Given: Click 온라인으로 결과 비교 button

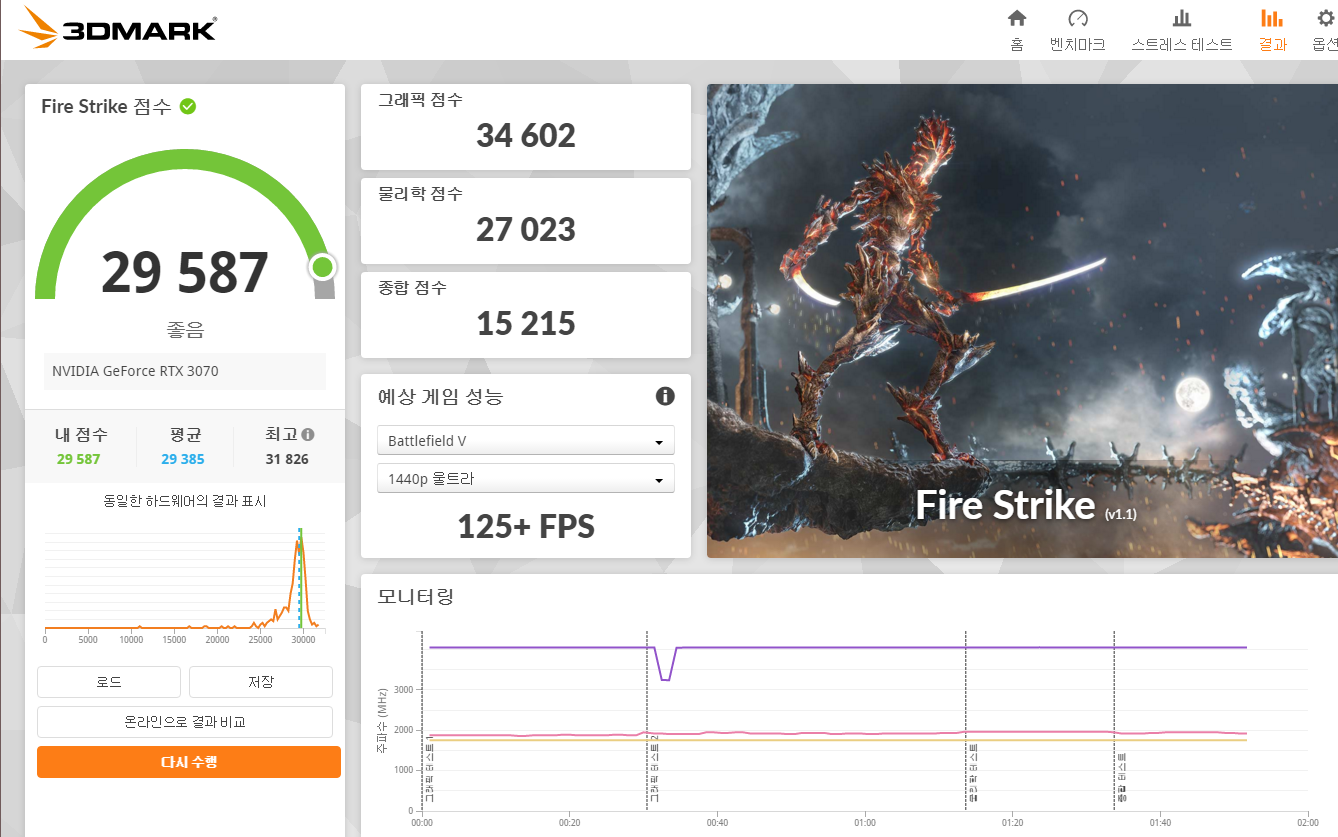Looking at the screenshot, I should coord(185,722).
